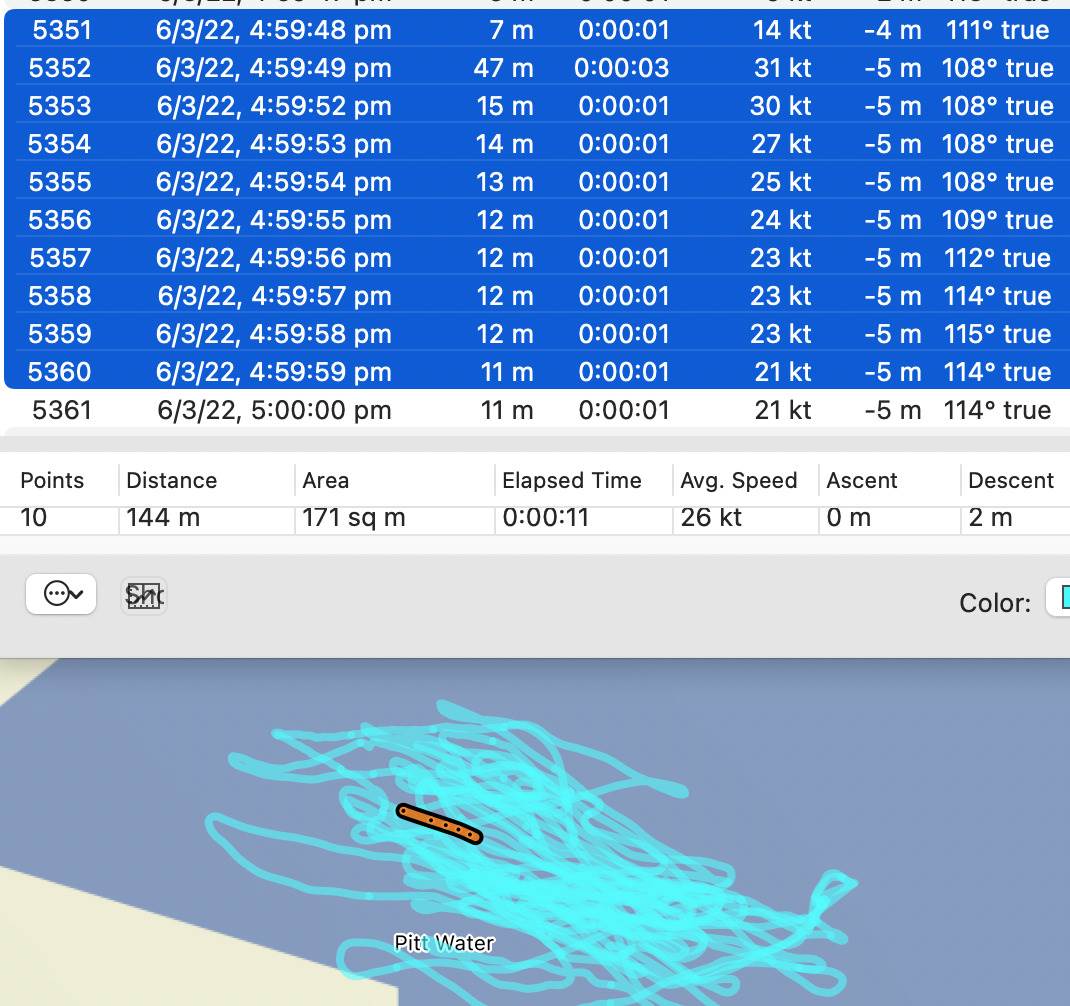
Task: Click the Ascent column header
Action: click(x=862, y=480)
